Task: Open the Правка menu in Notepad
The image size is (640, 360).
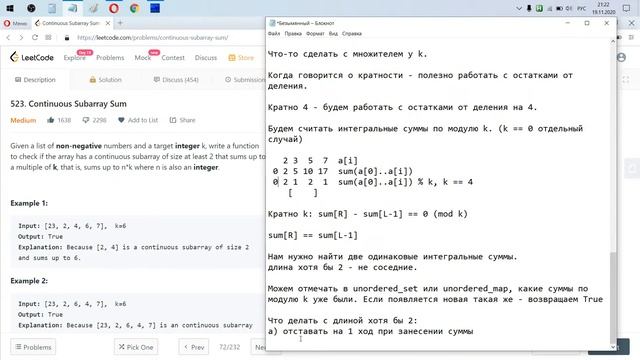Action: [293, 33]
